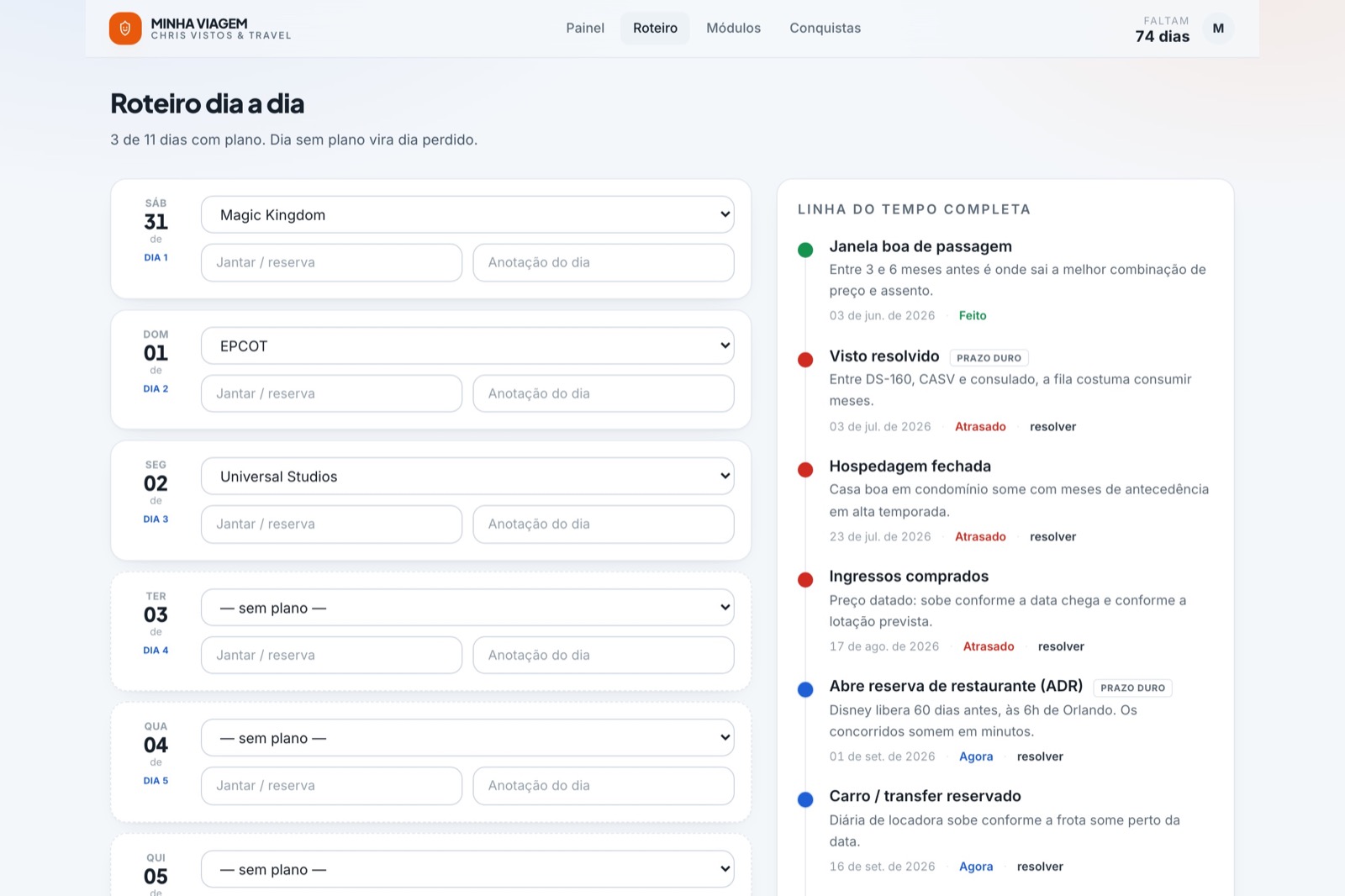The image size is (1345, 896).
Task: Click Jantar / reserva field for Dia 5
Action: pos(331,785)
